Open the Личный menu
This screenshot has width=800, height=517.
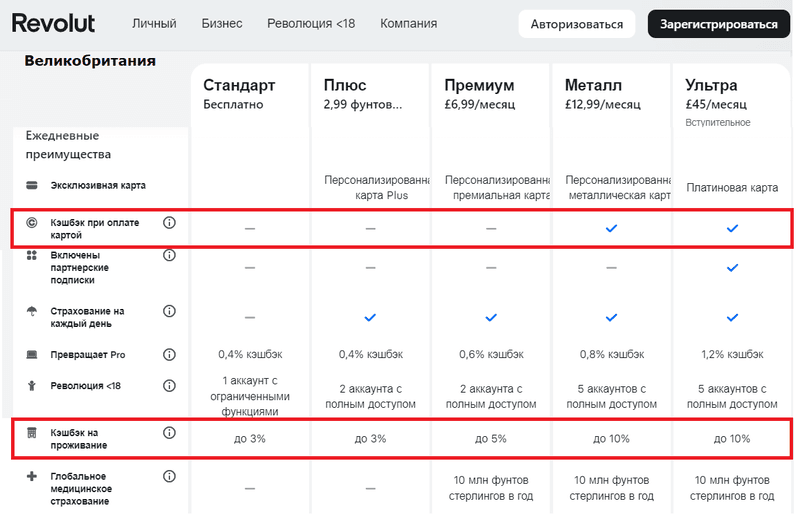pos(154,23)
